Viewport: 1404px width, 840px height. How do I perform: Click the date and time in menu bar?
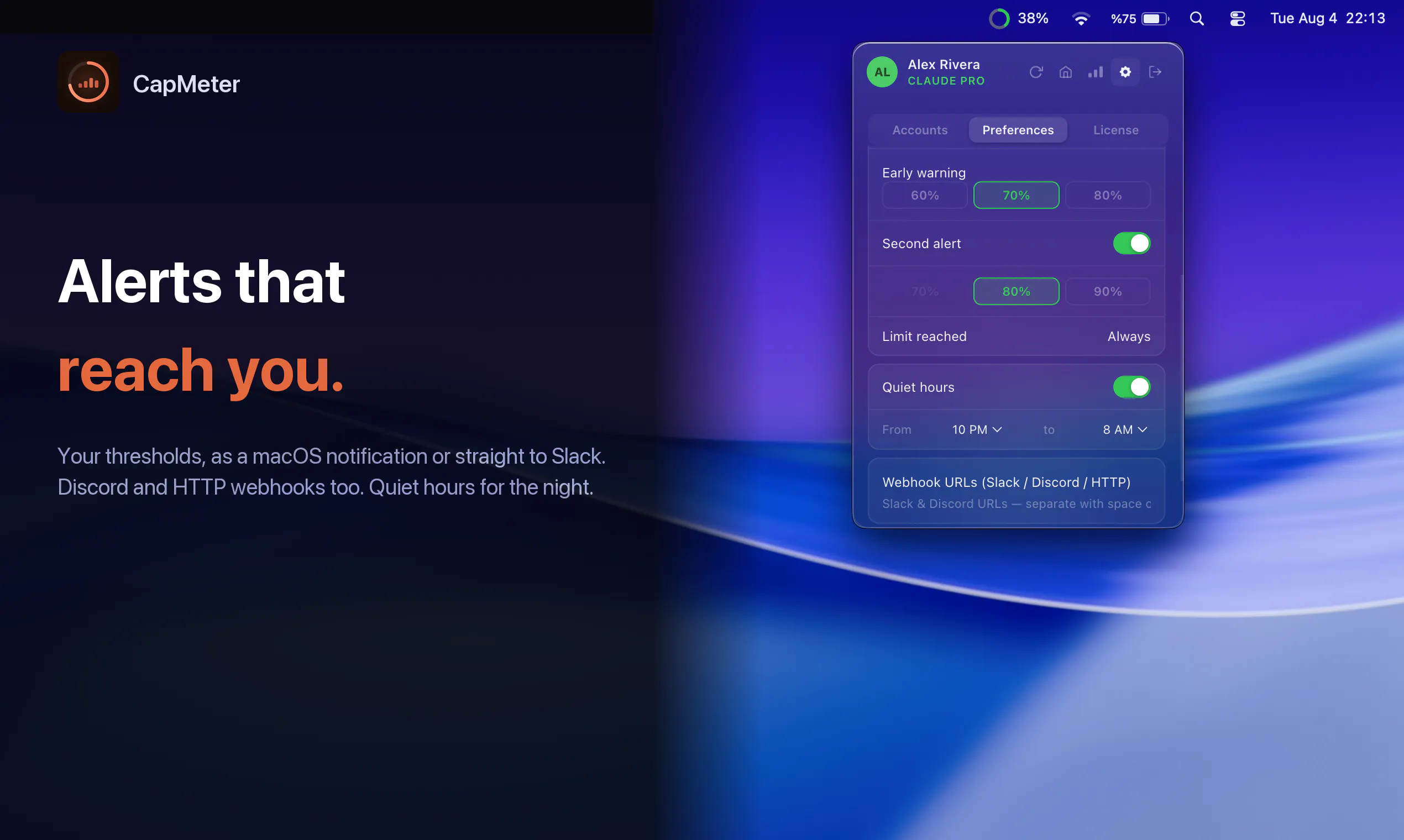click(x=1328, y=19)
